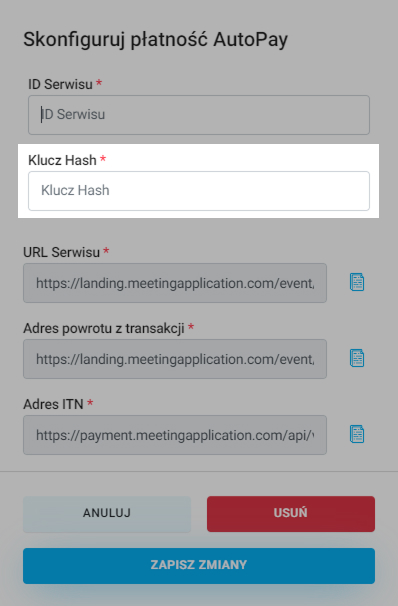
Task: Click the required asterisk next to ID Serwisu
Action: 99,82
